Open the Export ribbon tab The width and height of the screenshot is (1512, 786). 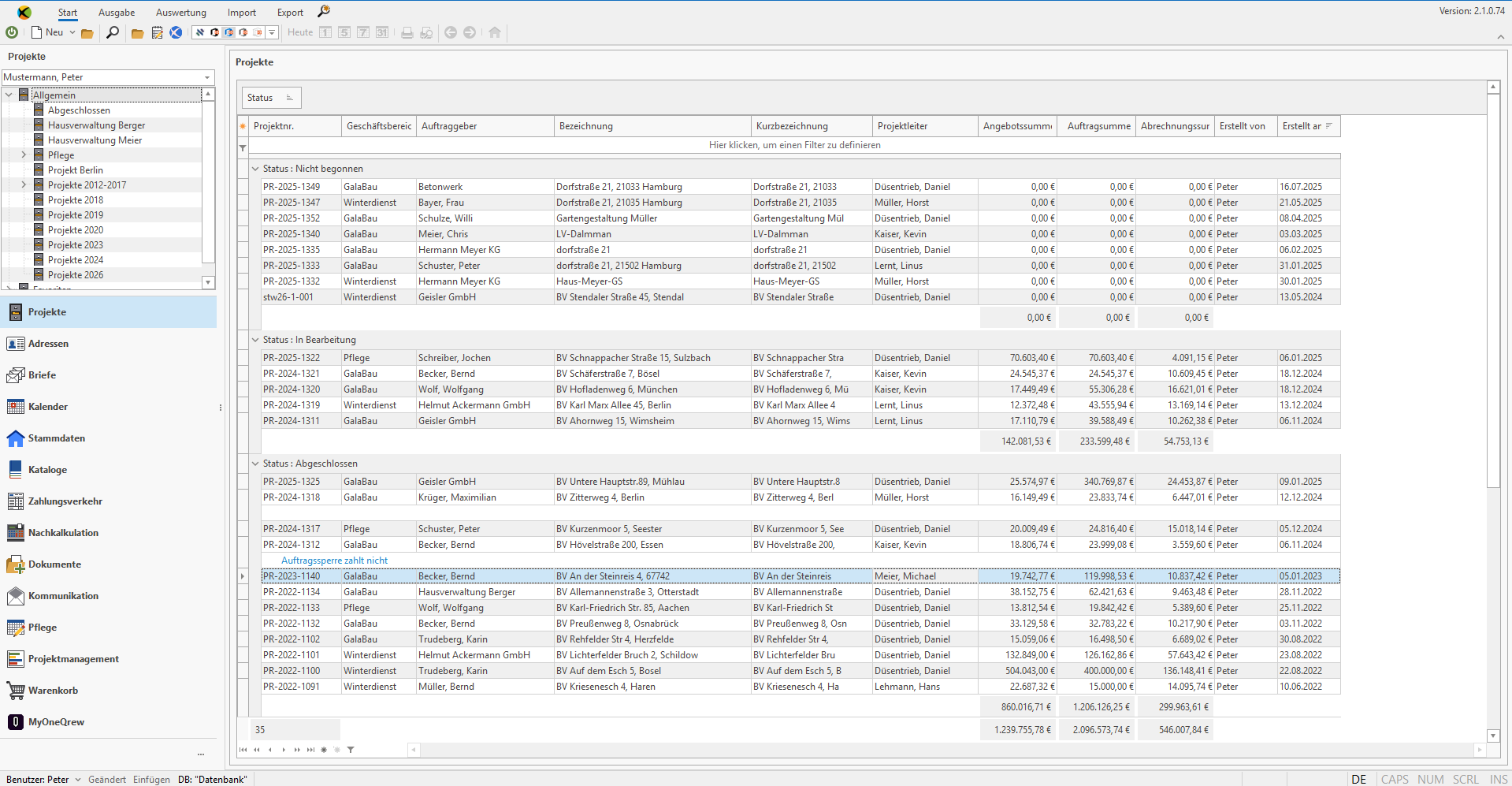click(x=290, y=13)
